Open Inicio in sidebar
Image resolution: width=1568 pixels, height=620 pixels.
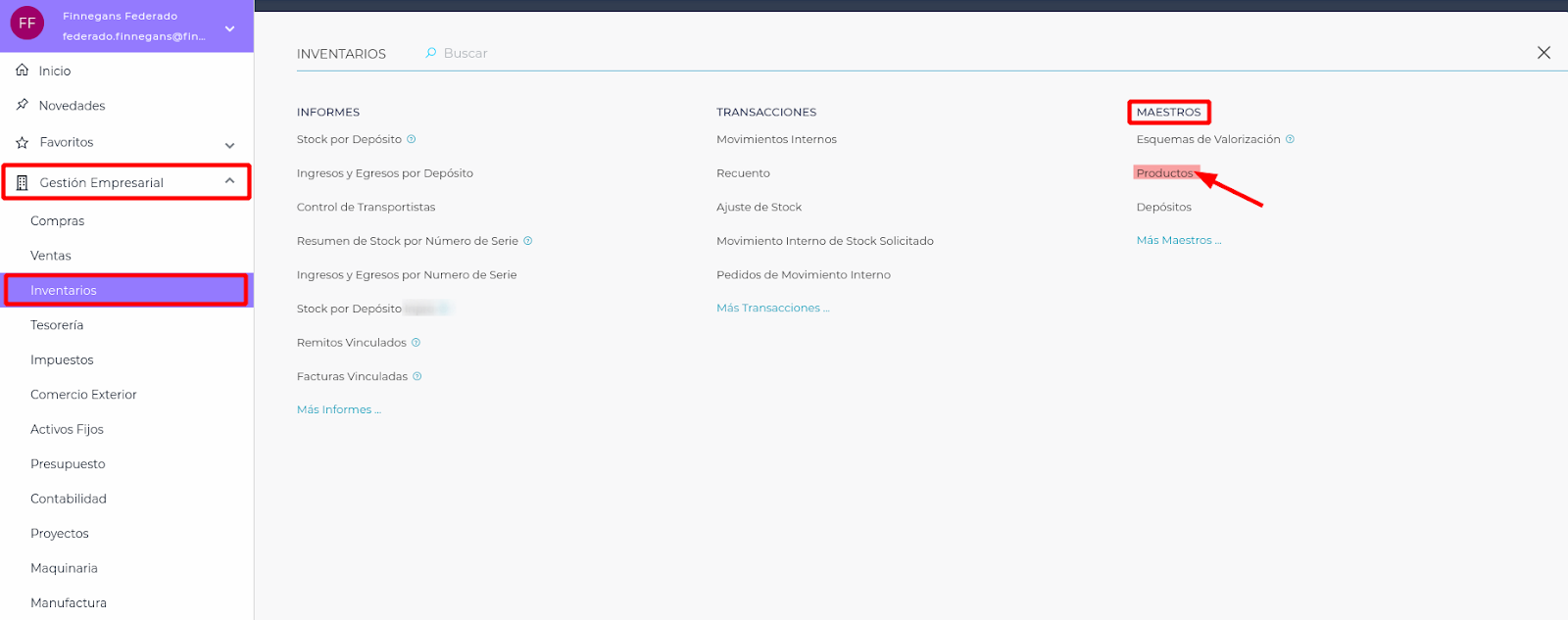click(x=55, y=71)
